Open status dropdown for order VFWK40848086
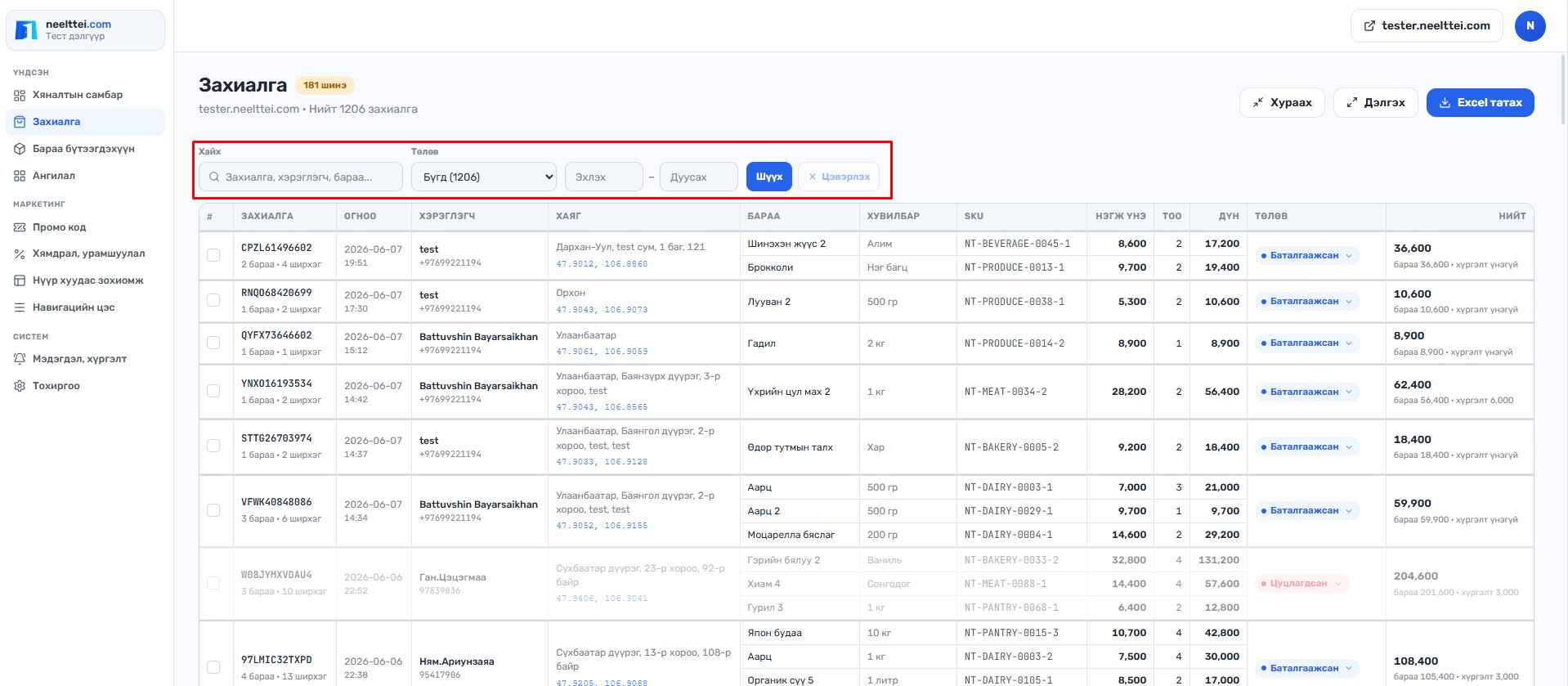Viewport: 1568px width, 686px height. point(1306,511)
